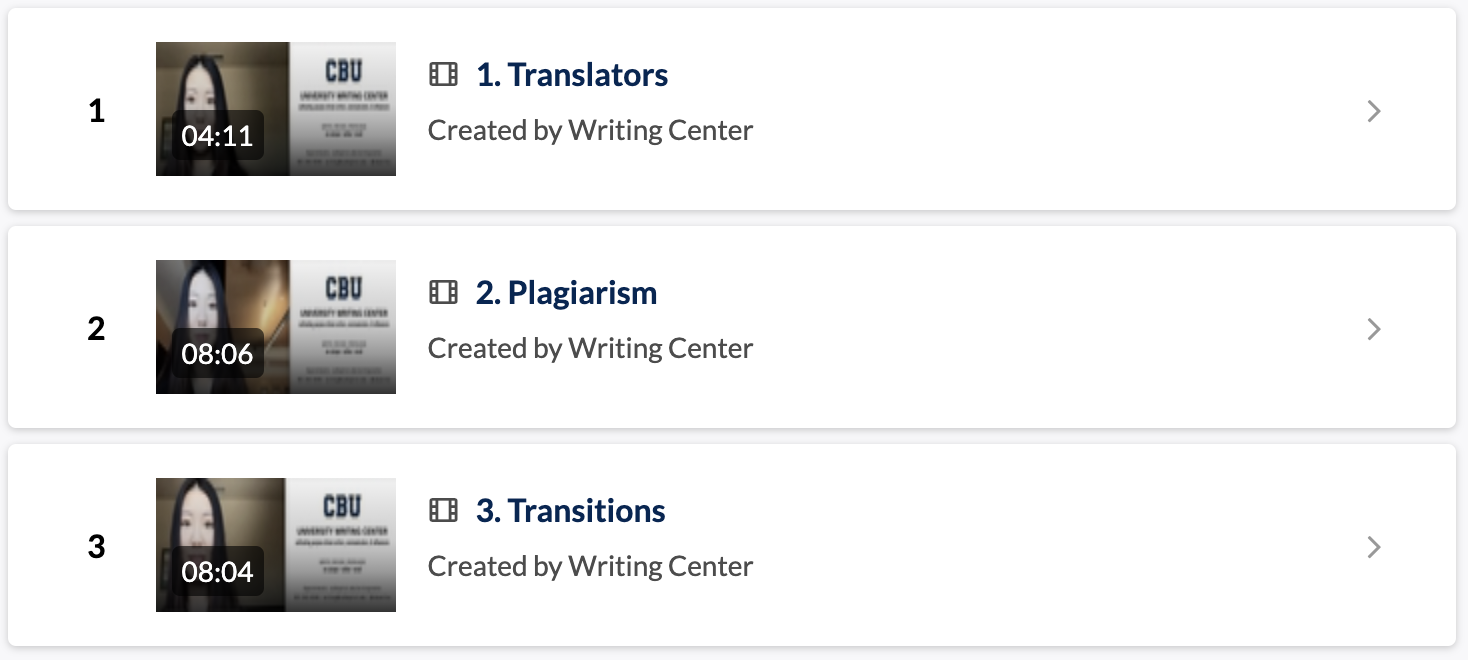Click the film icon beside 1. Translators
Viewport: 1468px width, 660px height.
click(443, 74)
